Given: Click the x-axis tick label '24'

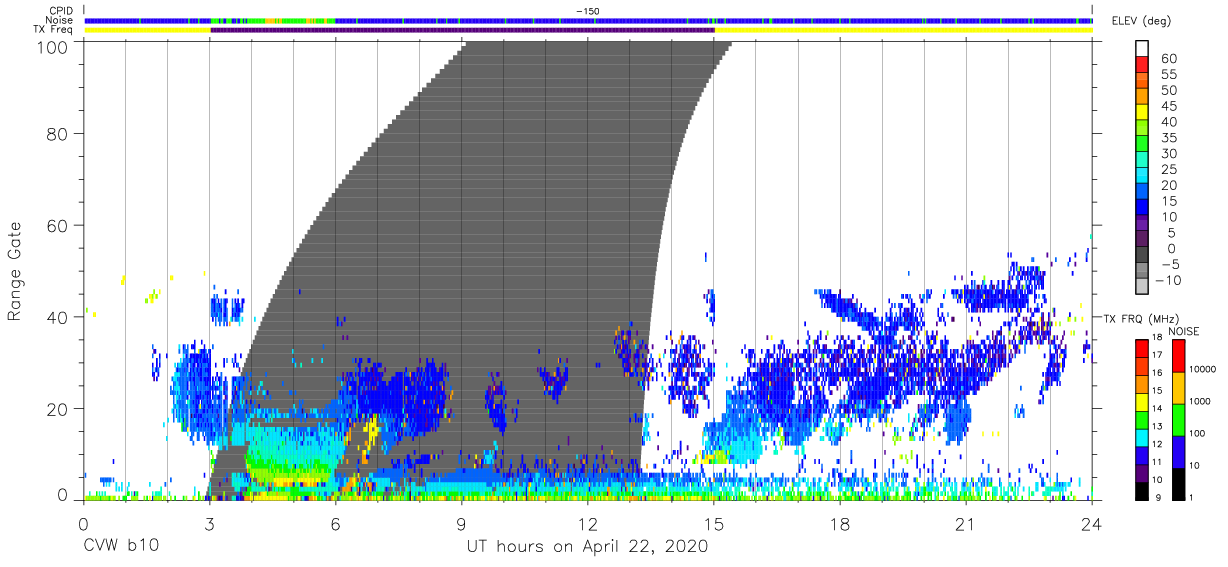Looking at the screenshot, I should pos(1092,524).
